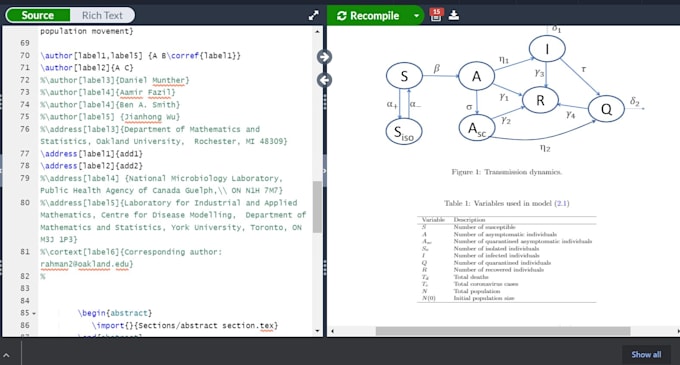This screenshot has height=365, width=680.
Task: Click PDF scrollbar left arrow
Action: pyautogui.click(x=333, y=331)
